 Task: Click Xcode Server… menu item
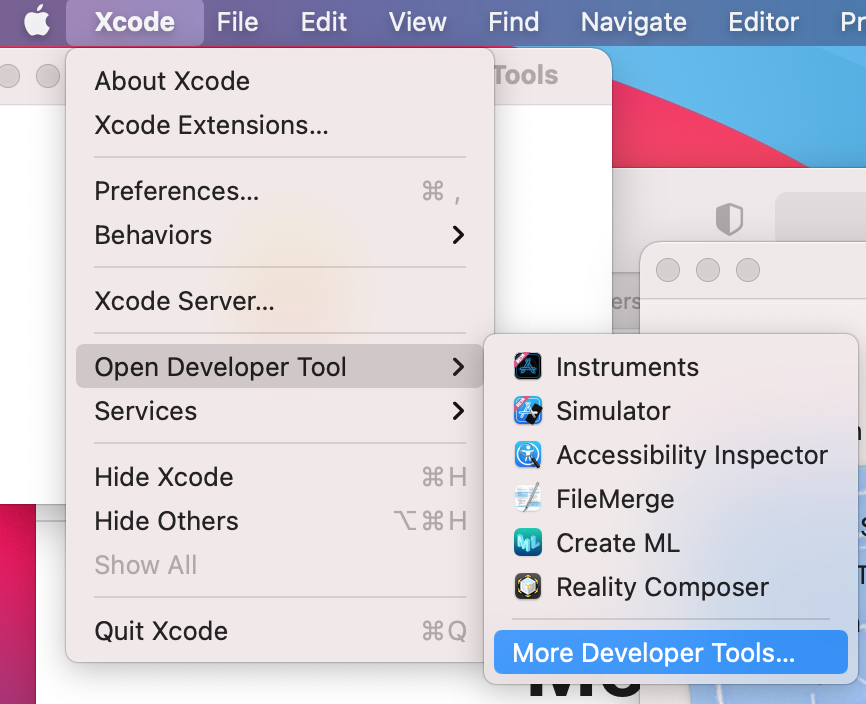(184, 301)
